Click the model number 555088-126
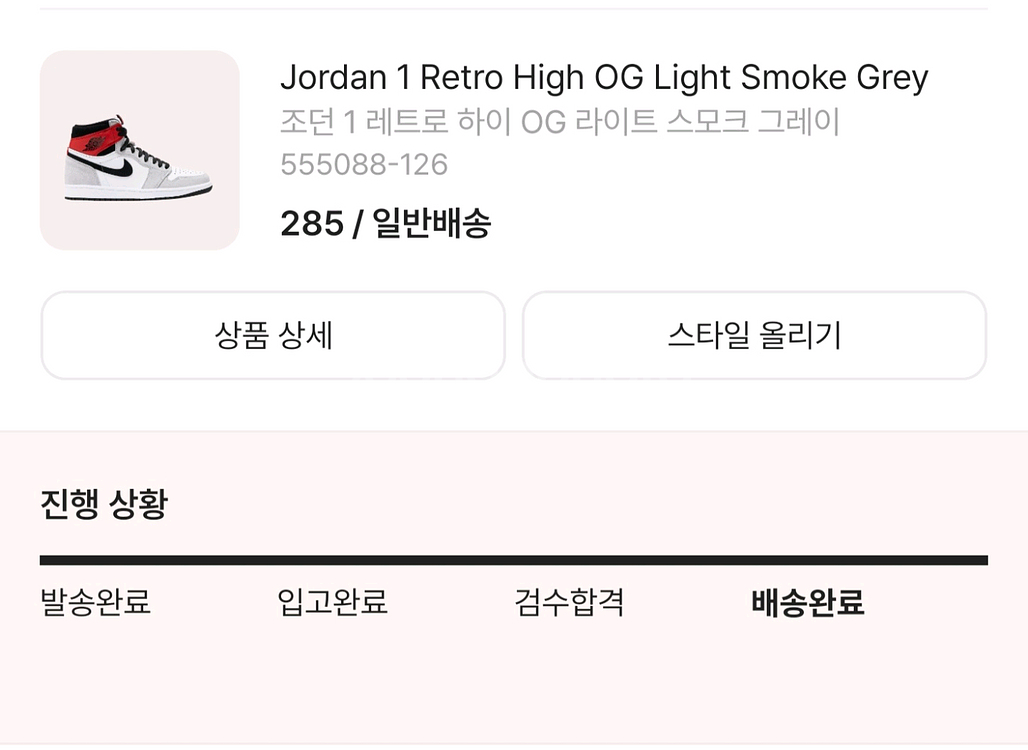Image resolution: width=1028 pixels, height=750 pixels. coord(363,164)
